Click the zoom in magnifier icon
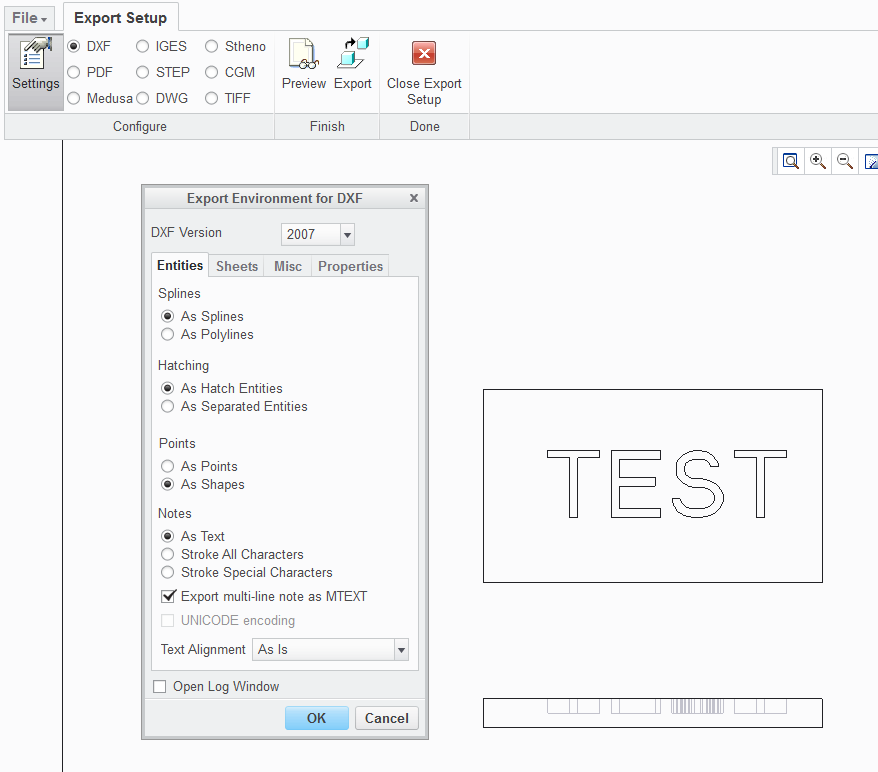The width and height of the screenshot is (878, 772). tap(818, 162)
